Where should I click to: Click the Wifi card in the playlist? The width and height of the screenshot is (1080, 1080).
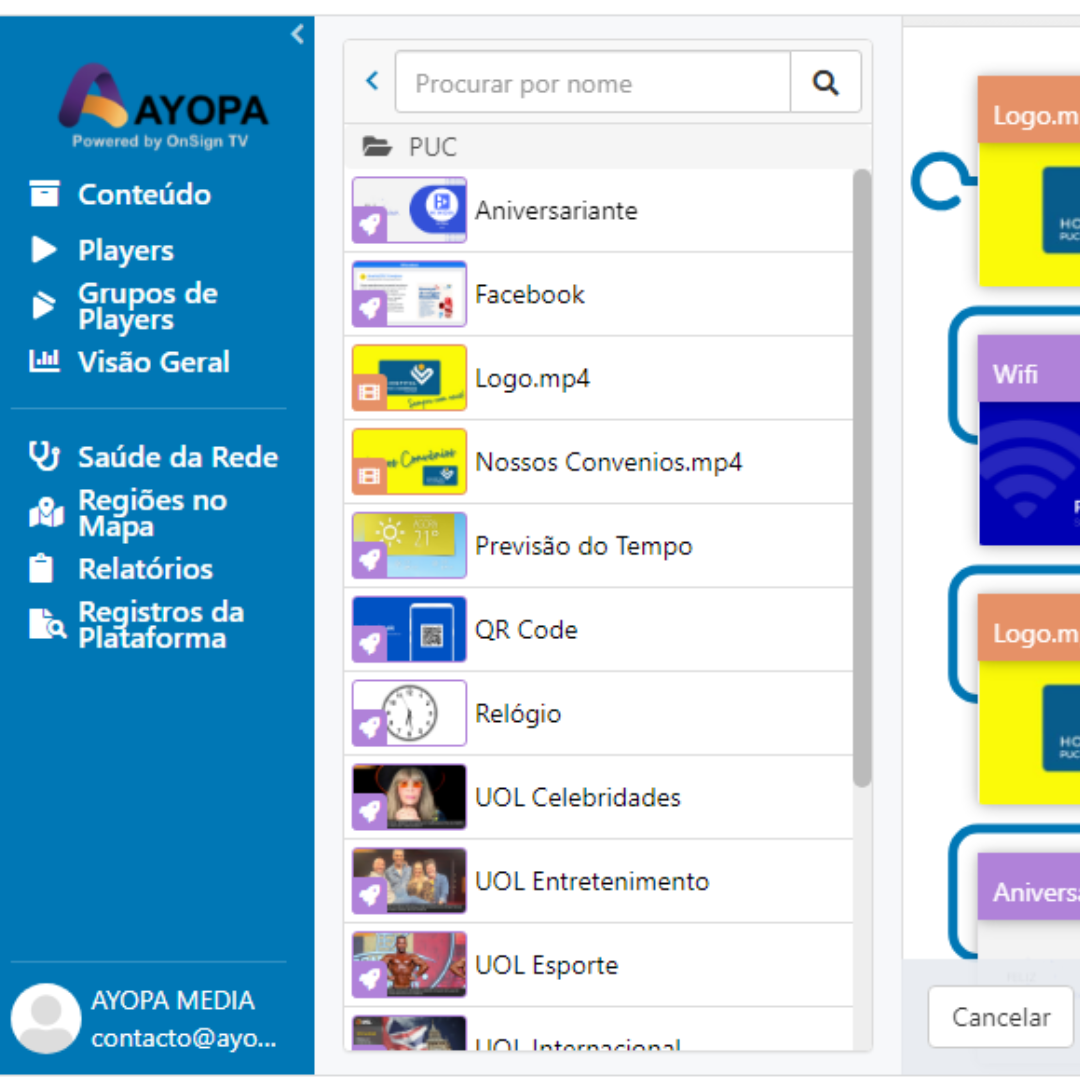(1029, 440)
